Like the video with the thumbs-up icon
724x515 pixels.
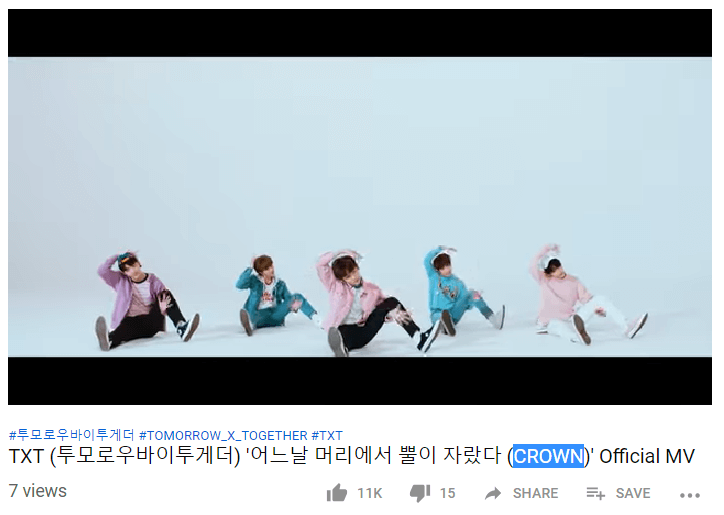(337, 493)
